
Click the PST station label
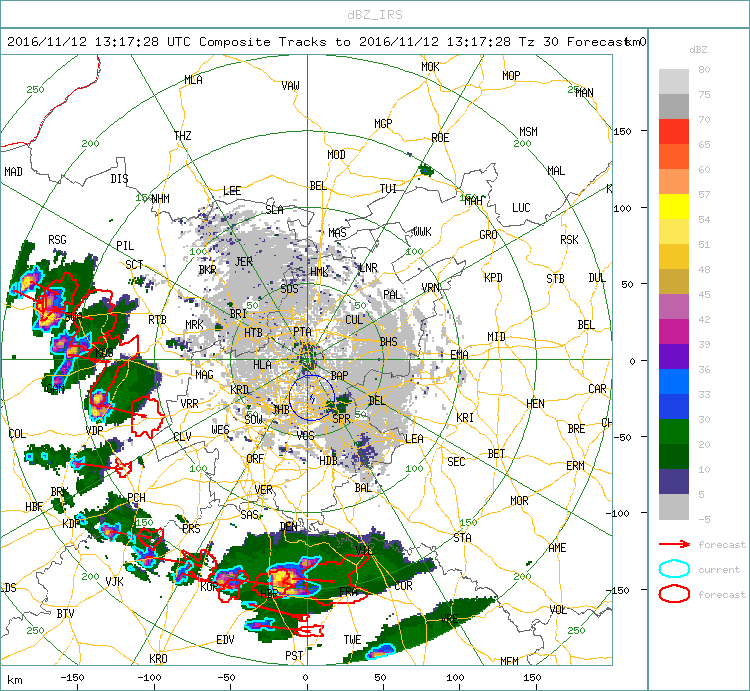pos(294,656)
